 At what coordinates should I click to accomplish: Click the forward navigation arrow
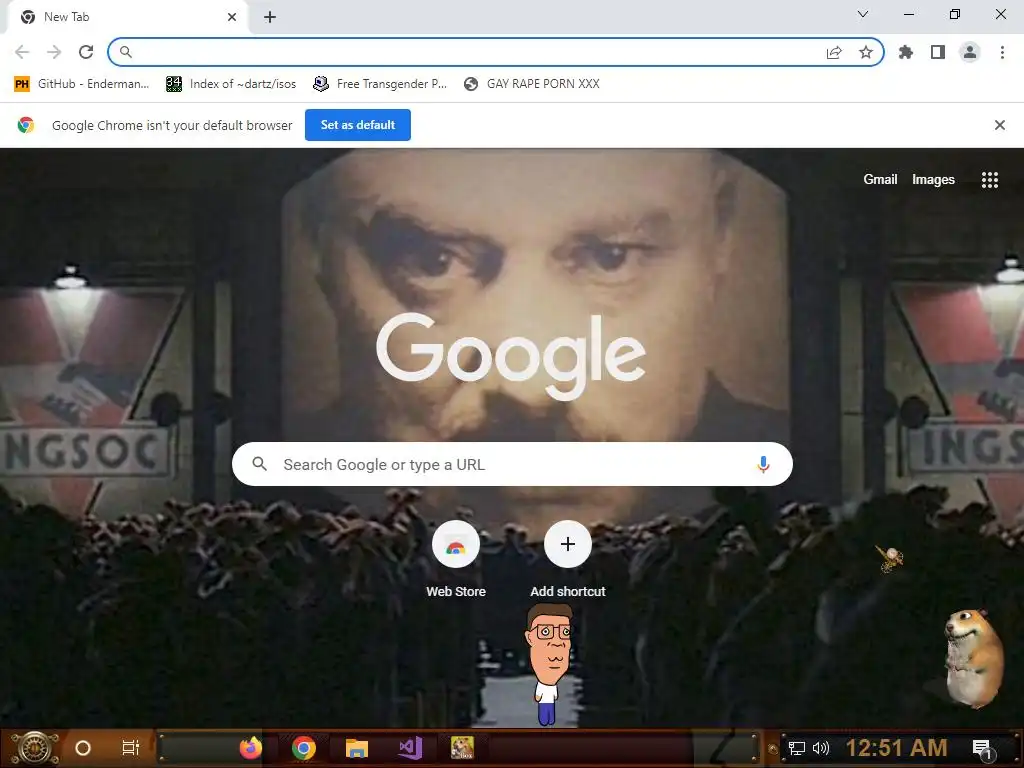(54, 52)
